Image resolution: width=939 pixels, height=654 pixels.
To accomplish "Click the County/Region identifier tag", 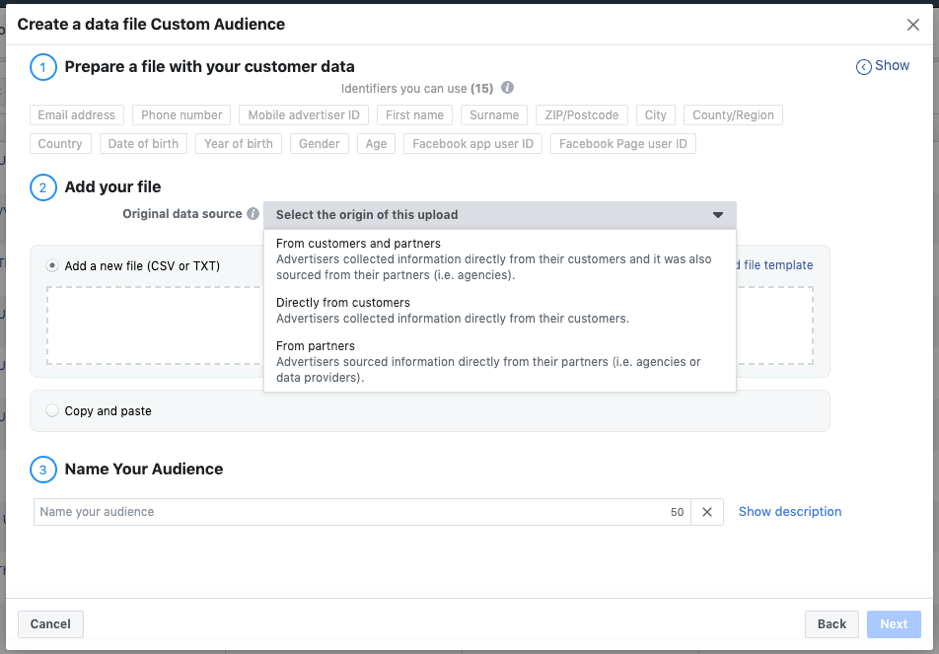I will (x=733, y=115).
